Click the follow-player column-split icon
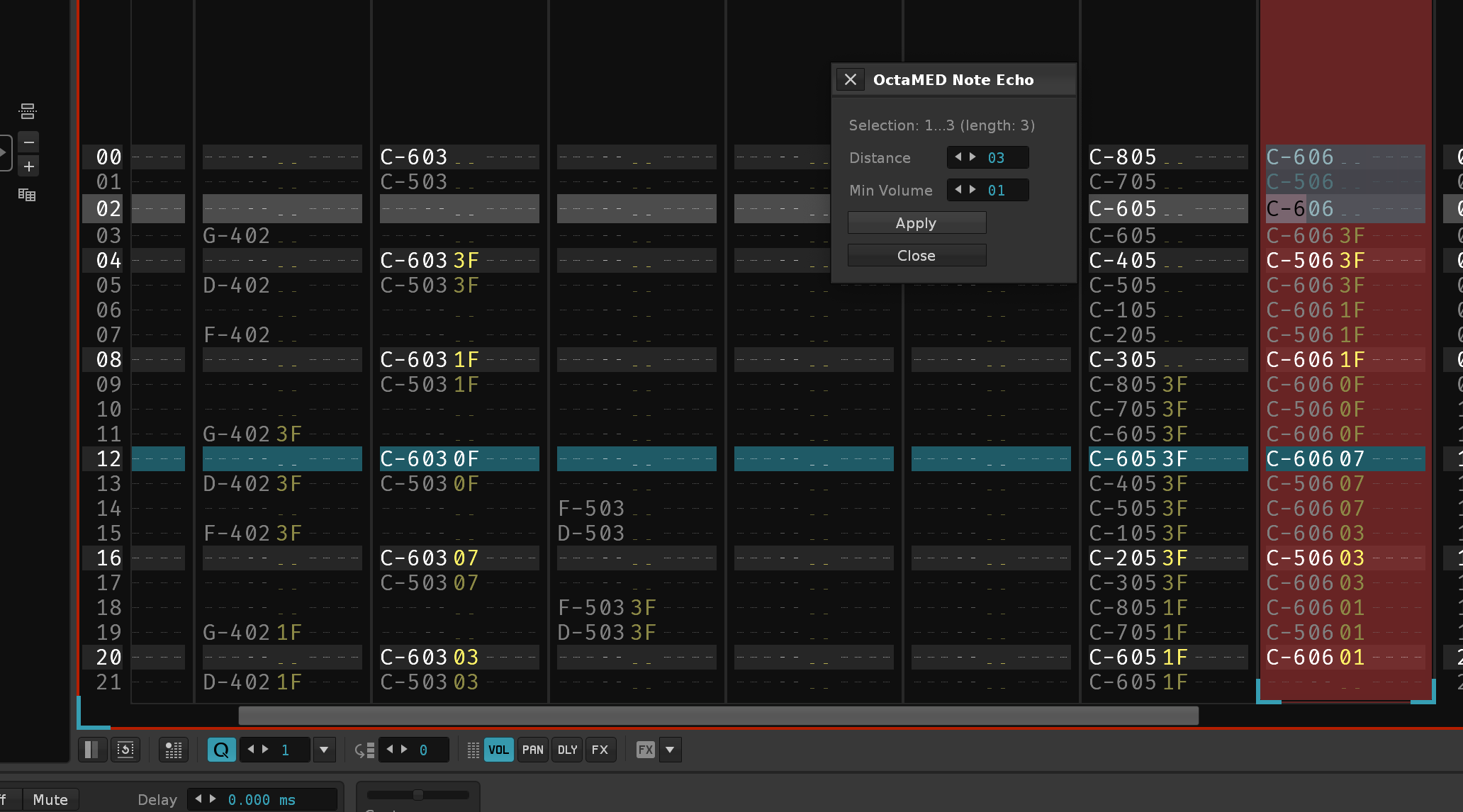The image size is (1463, 812). tap(91, 750)
